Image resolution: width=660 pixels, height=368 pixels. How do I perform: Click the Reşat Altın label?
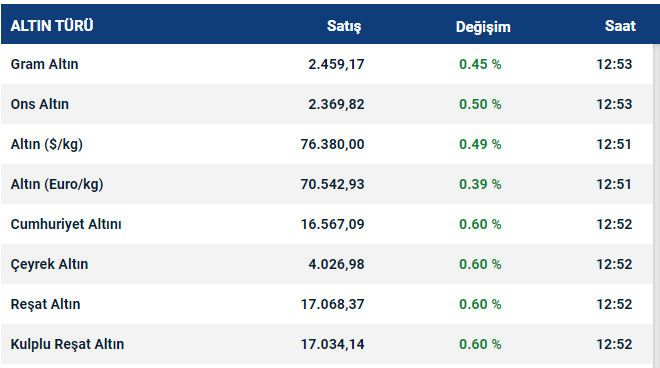point(45,304)
